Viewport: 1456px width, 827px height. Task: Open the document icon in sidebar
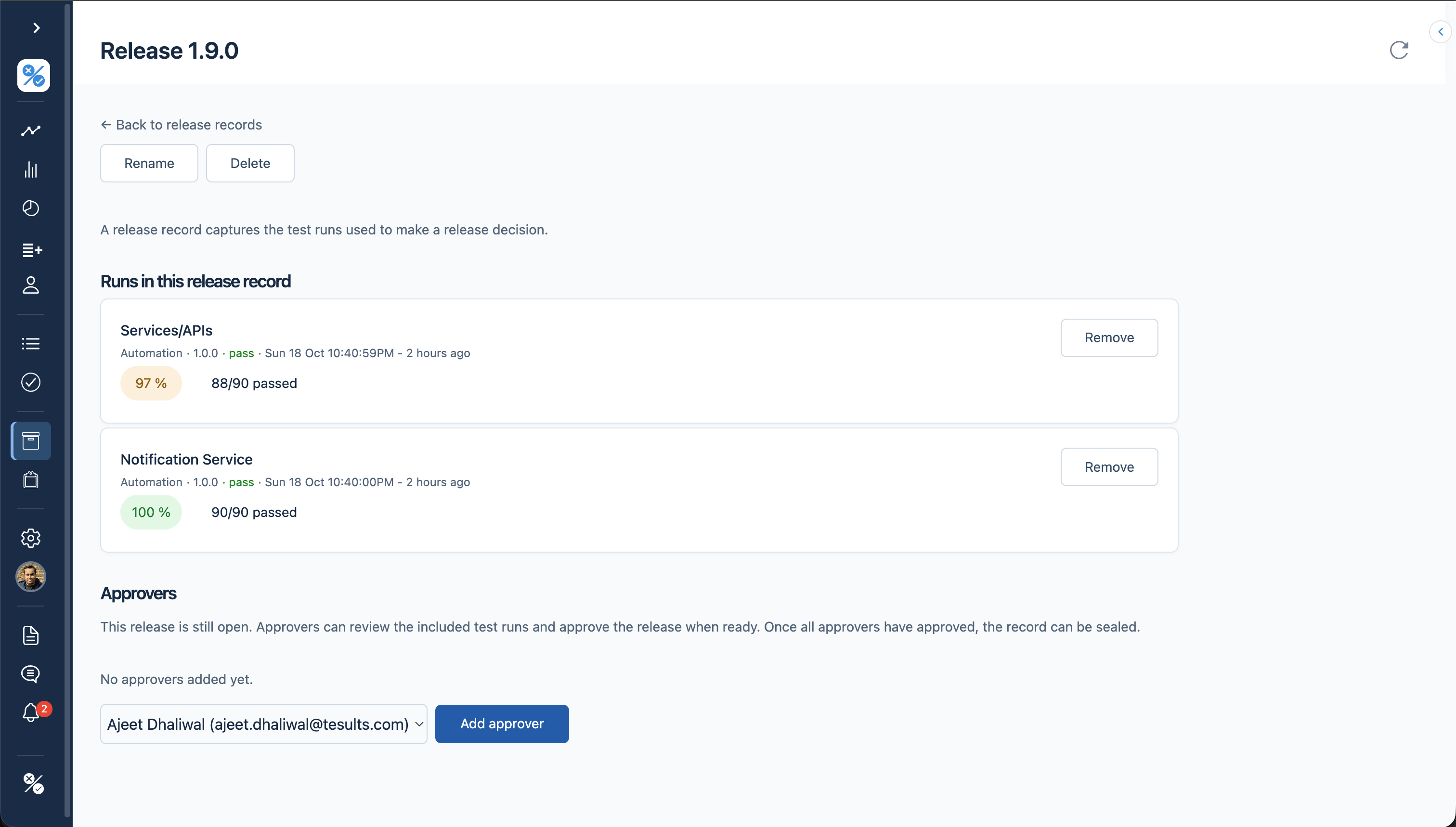point(31,635)
